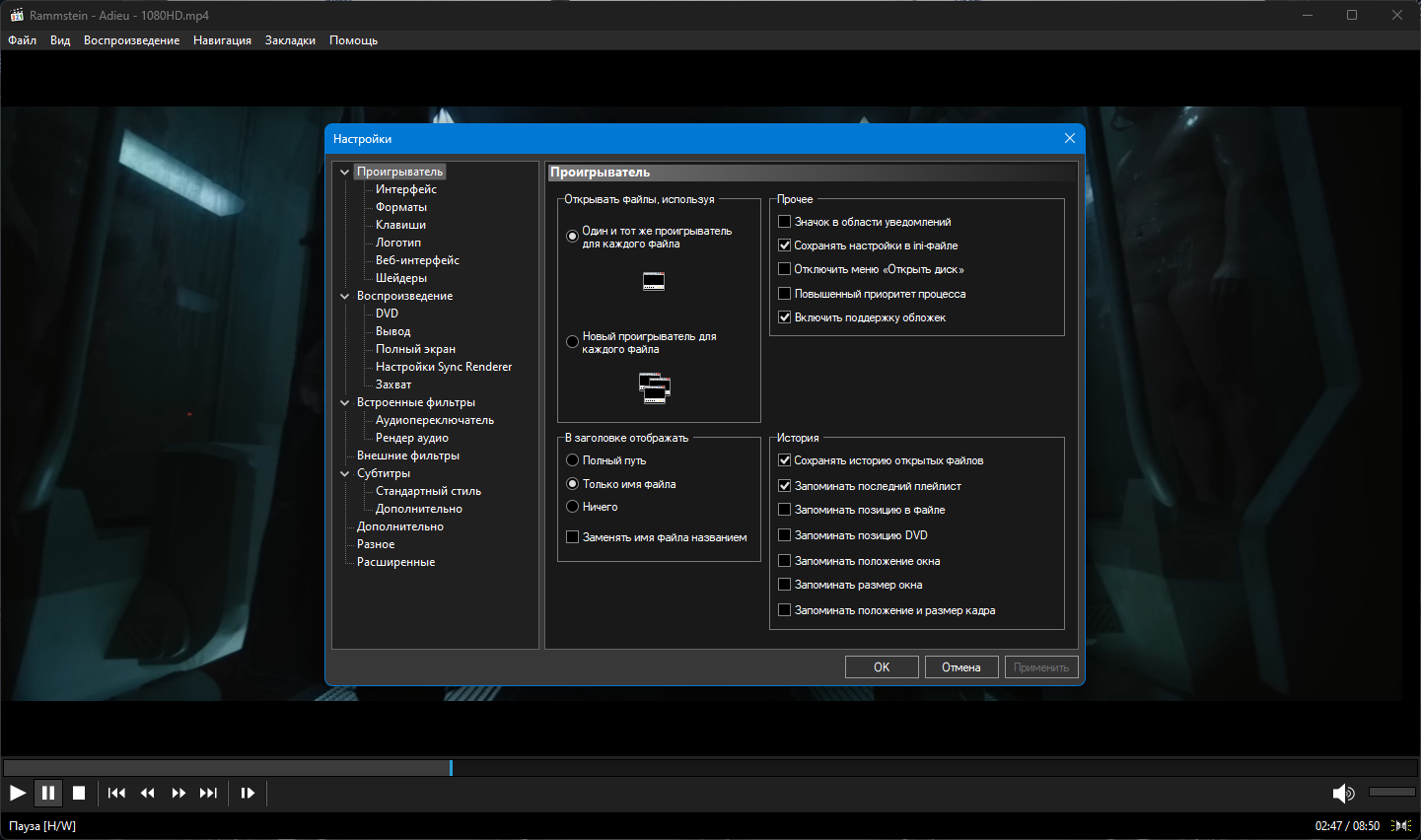Enable 'Значок в области уведомлений'

point(785,222)
